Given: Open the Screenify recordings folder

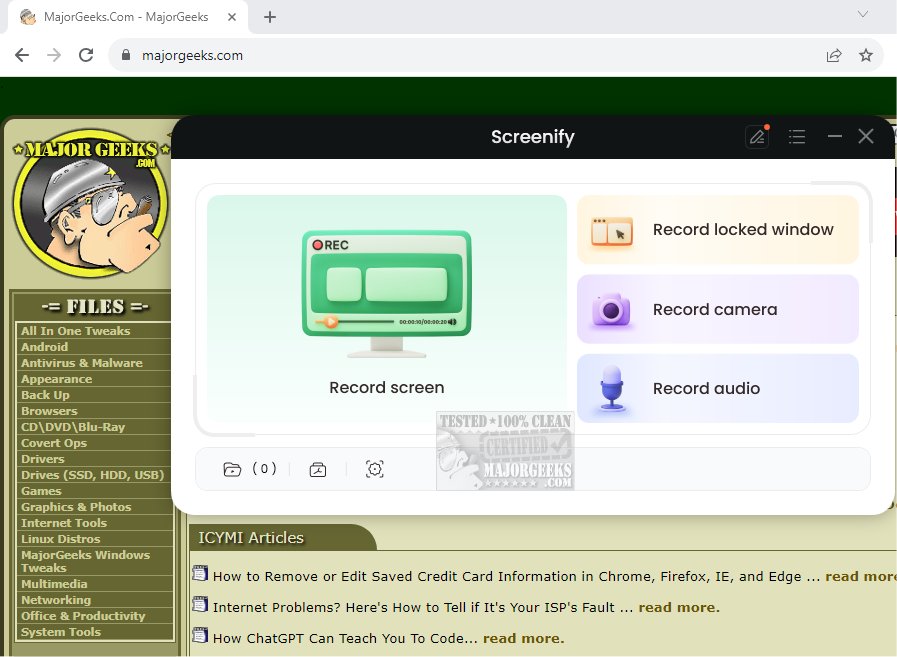Looking at the screenshot, I should tap(232, 468).
